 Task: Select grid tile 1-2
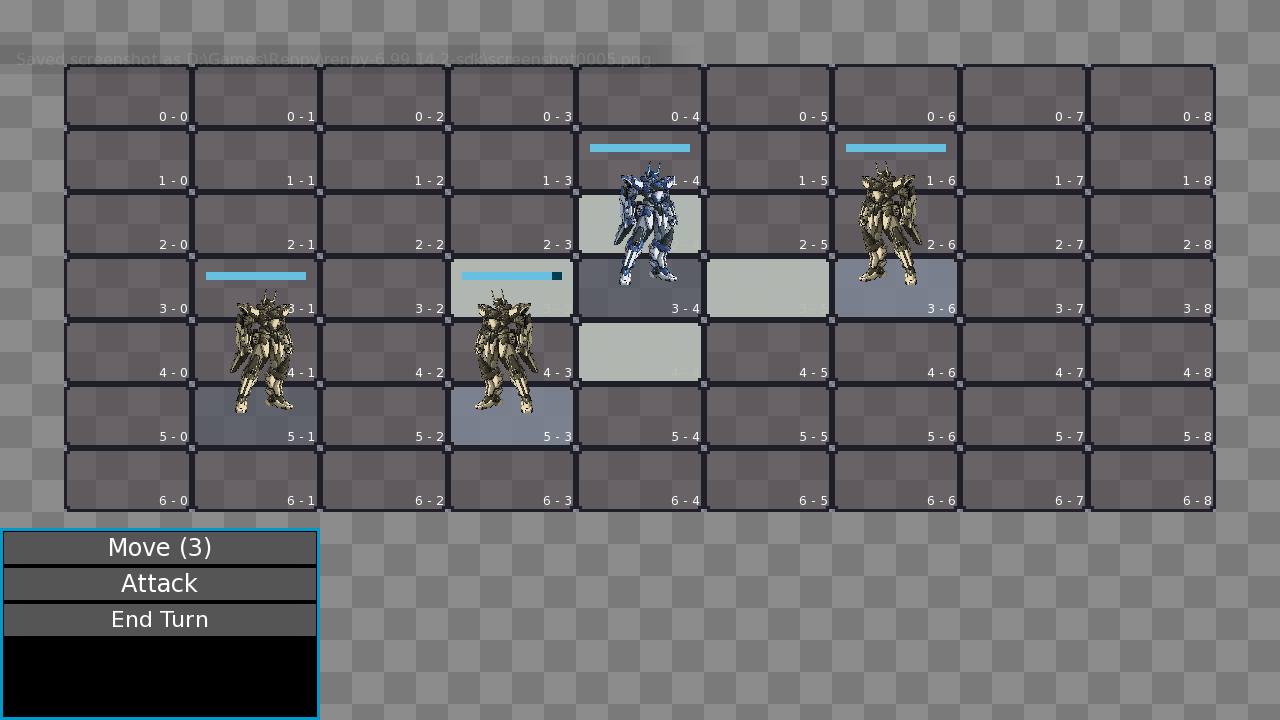coord(384,160)
